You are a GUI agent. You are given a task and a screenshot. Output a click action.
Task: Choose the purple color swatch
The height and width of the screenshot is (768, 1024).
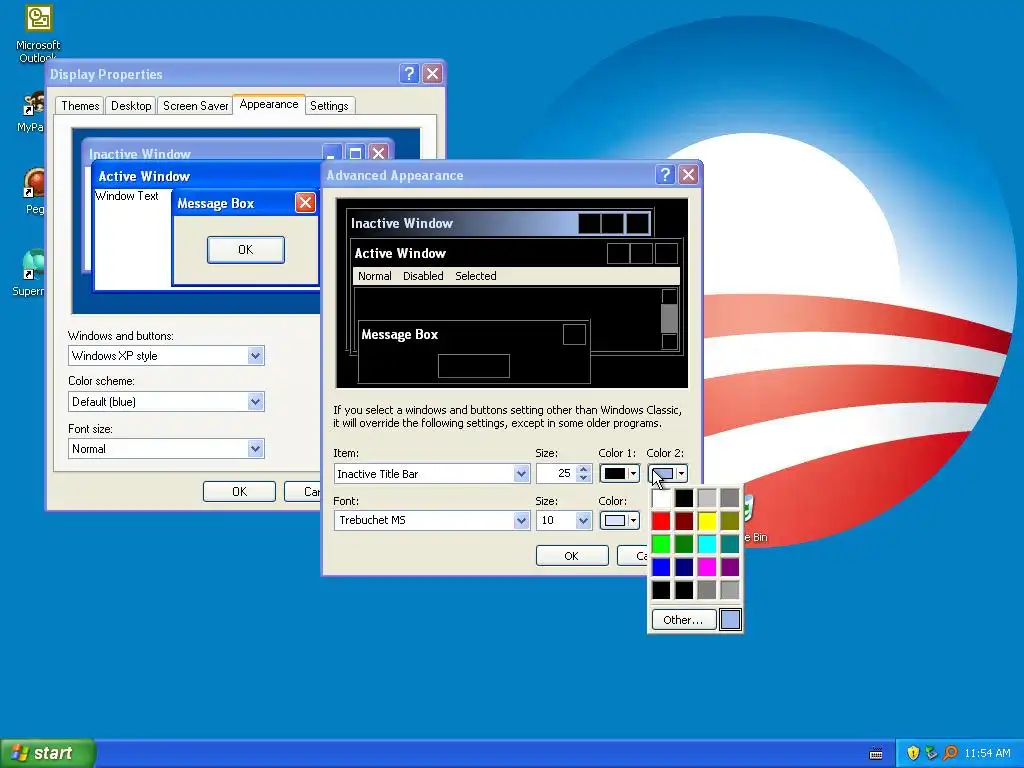pyautogui.click(x=729, y=567)
